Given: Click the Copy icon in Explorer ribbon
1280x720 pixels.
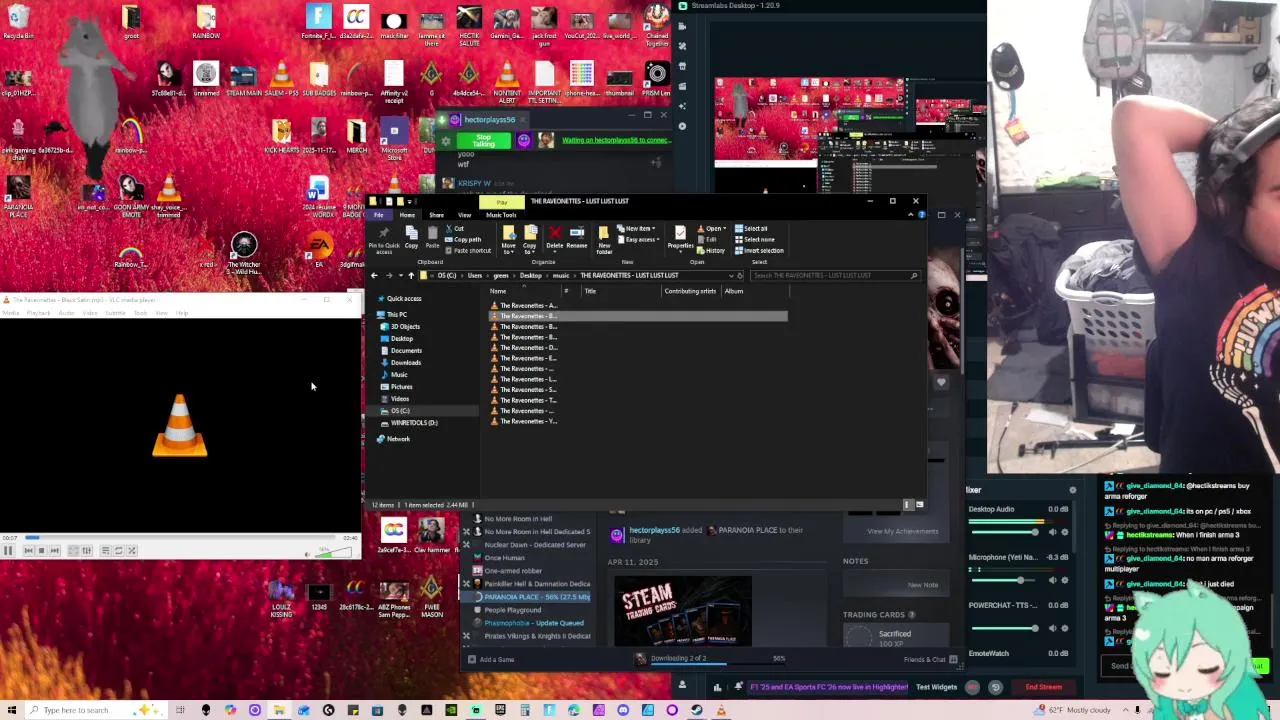Looking at the screenshot, I should click(411, 237).
